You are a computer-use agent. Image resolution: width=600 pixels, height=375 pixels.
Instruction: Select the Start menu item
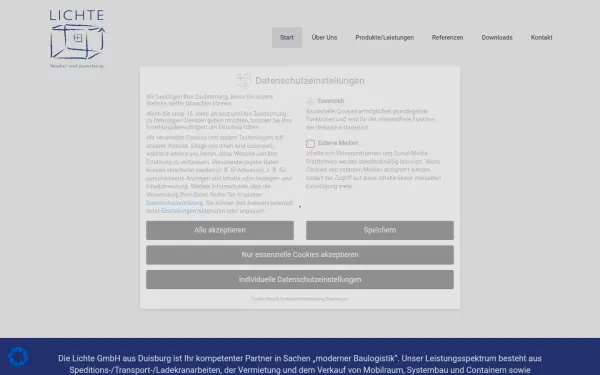(287, 38)
